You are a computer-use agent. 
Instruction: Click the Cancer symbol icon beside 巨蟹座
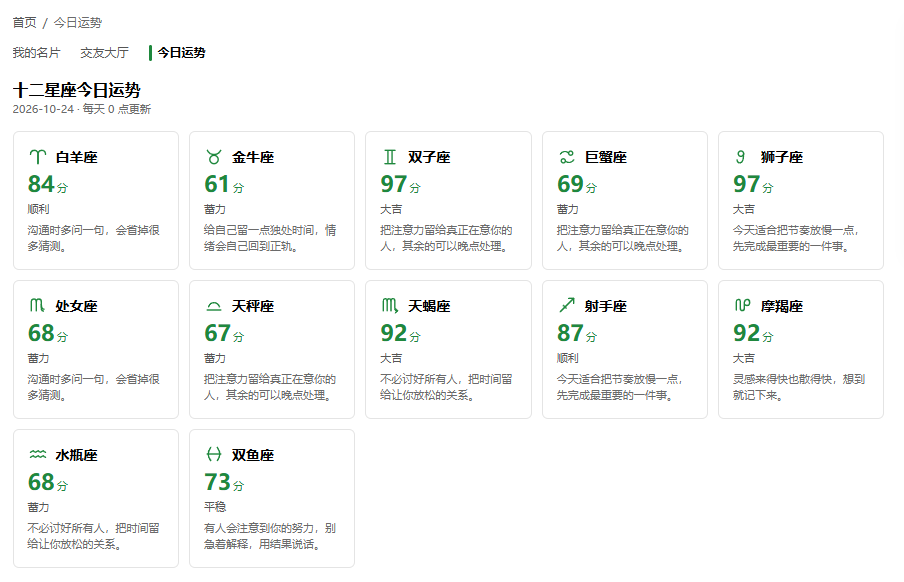coord(567,157)
